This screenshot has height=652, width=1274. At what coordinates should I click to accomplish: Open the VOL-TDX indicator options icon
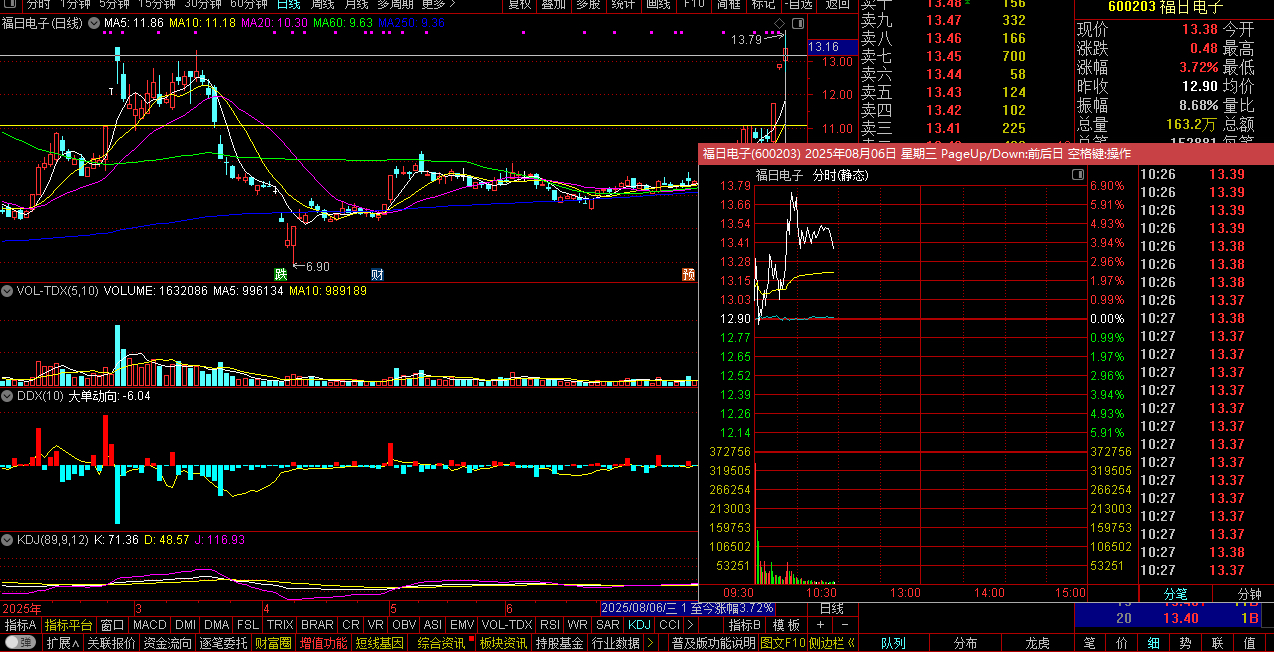coord(8,291)
